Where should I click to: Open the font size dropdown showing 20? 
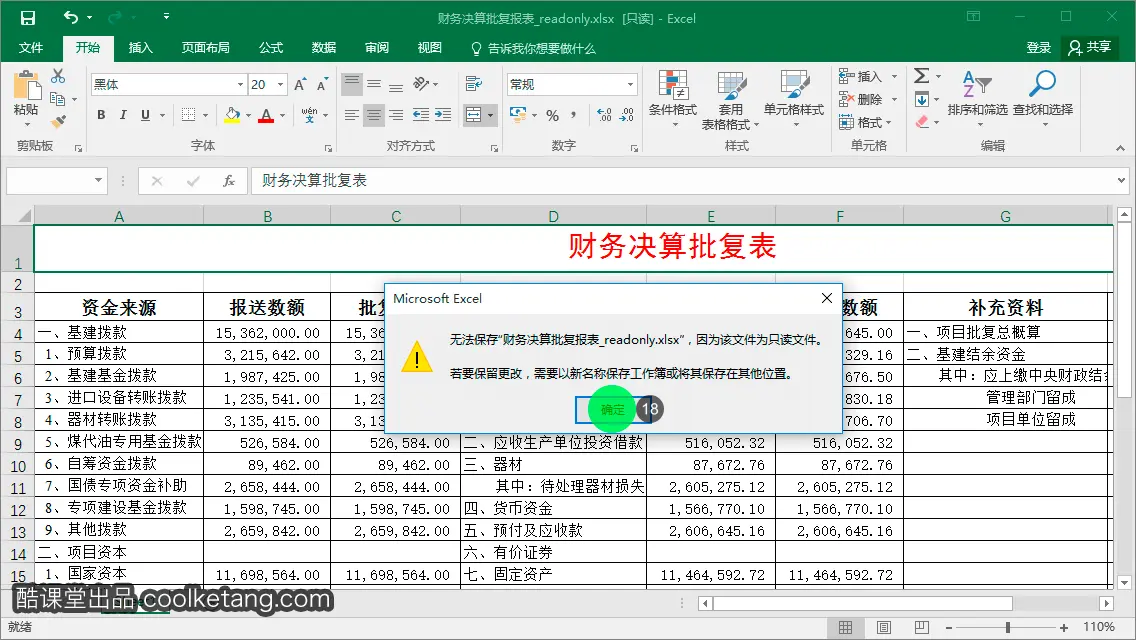tap(280, 84)
